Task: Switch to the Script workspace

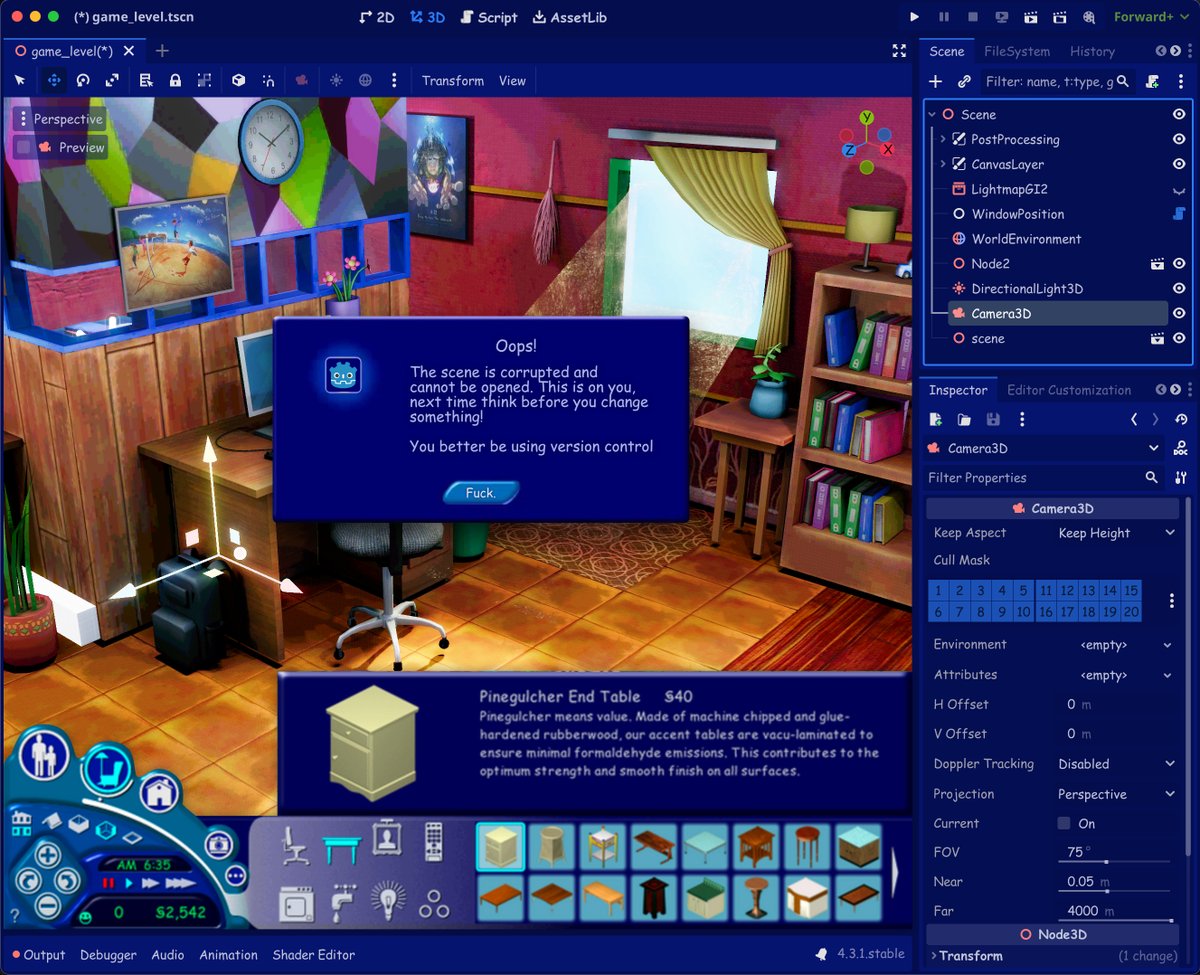Action: (489, 17)
